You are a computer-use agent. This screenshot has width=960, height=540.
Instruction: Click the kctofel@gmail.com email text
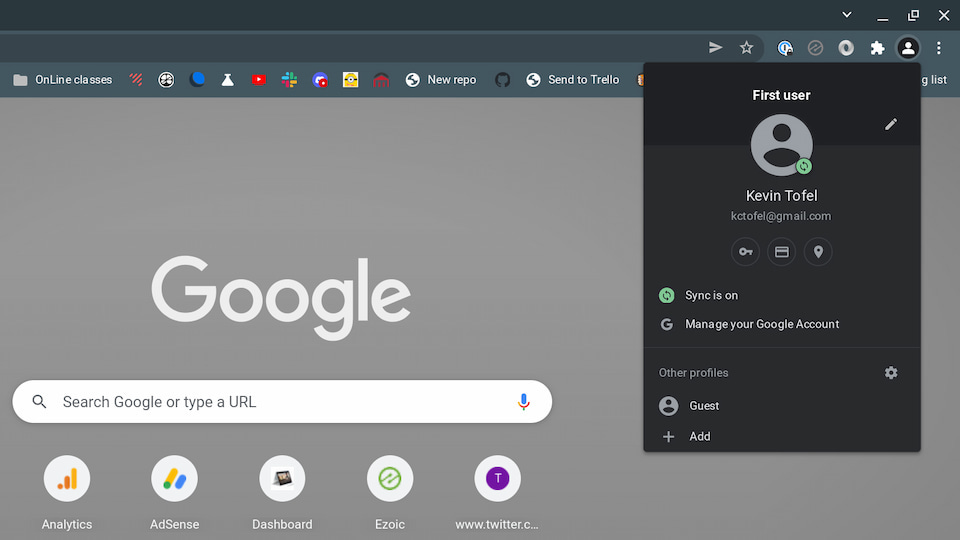pyautogui.click(x=781, y=216)
